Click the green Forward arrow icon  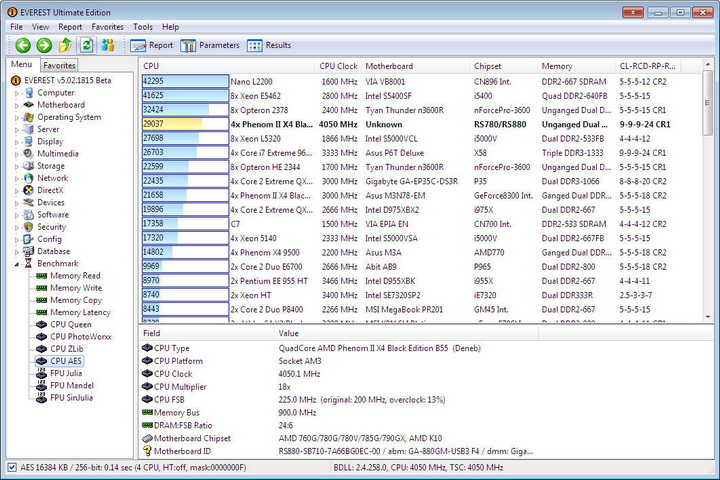[44, 45]
